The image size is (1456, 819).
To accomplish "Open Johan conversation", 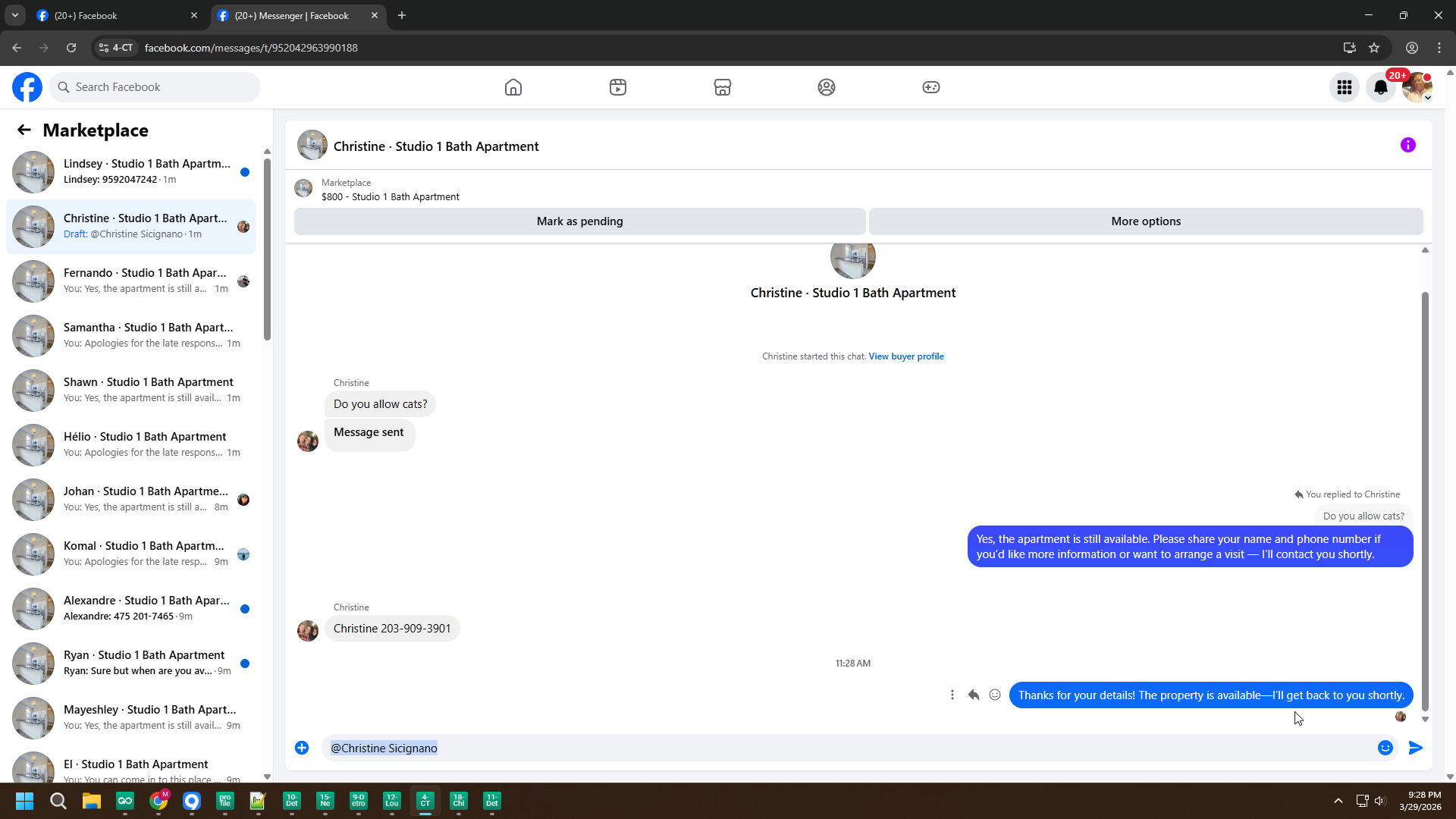I will (130, 500).
